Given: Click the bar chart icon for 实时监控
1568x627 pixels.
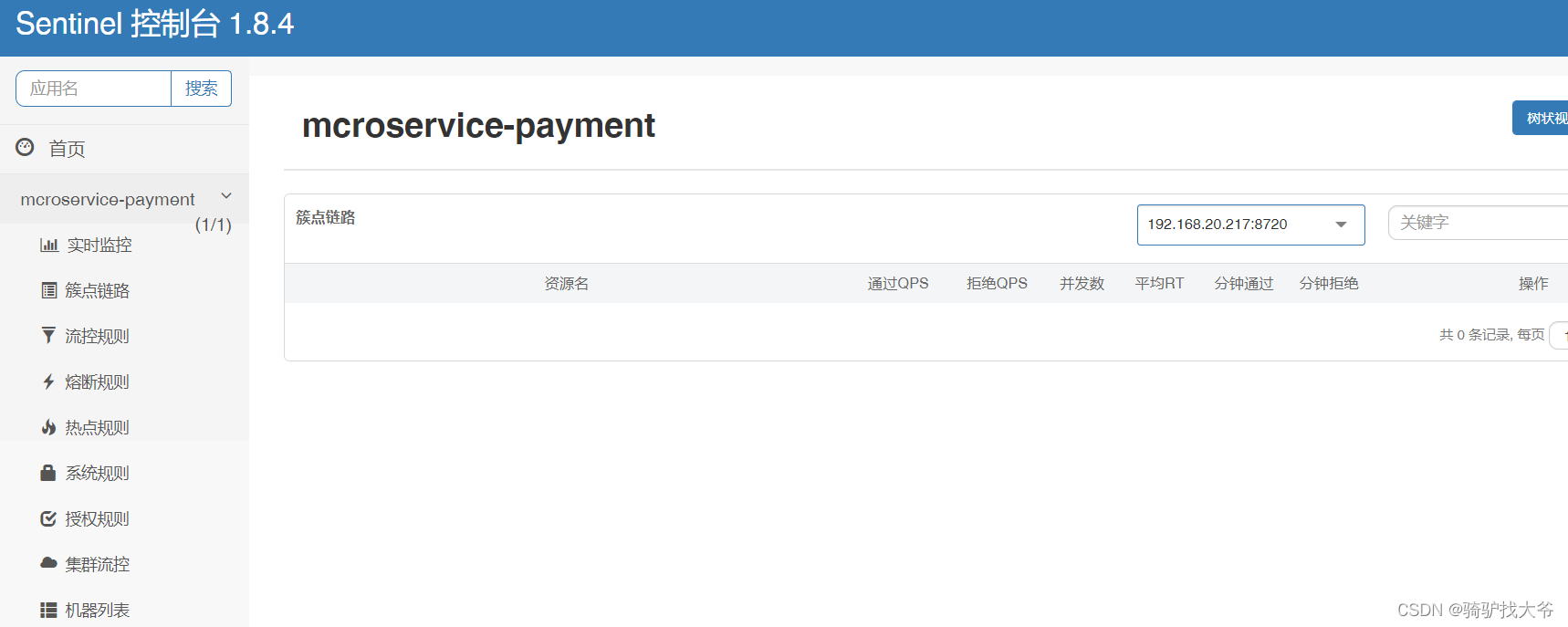Looking at the screenshot, I should [x=48, y=245].
